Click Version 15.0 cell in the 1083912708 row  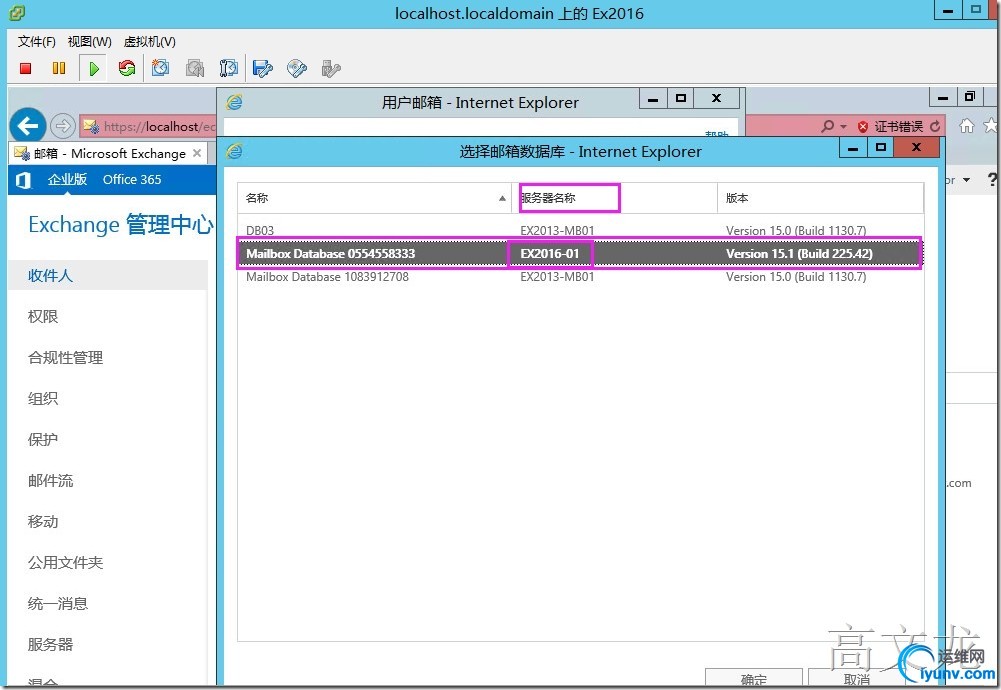pos(796,277)
